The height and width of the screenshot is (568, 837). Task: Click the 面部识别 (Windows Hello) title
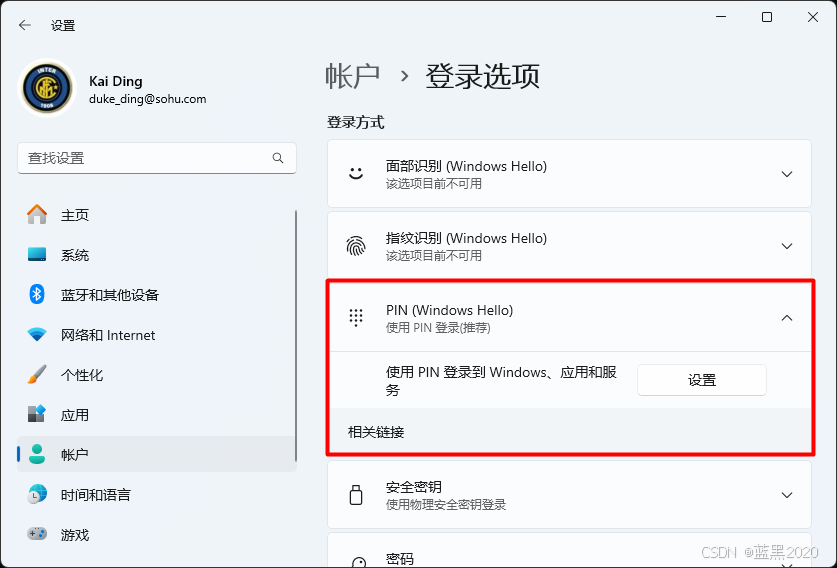pos(466,166)
